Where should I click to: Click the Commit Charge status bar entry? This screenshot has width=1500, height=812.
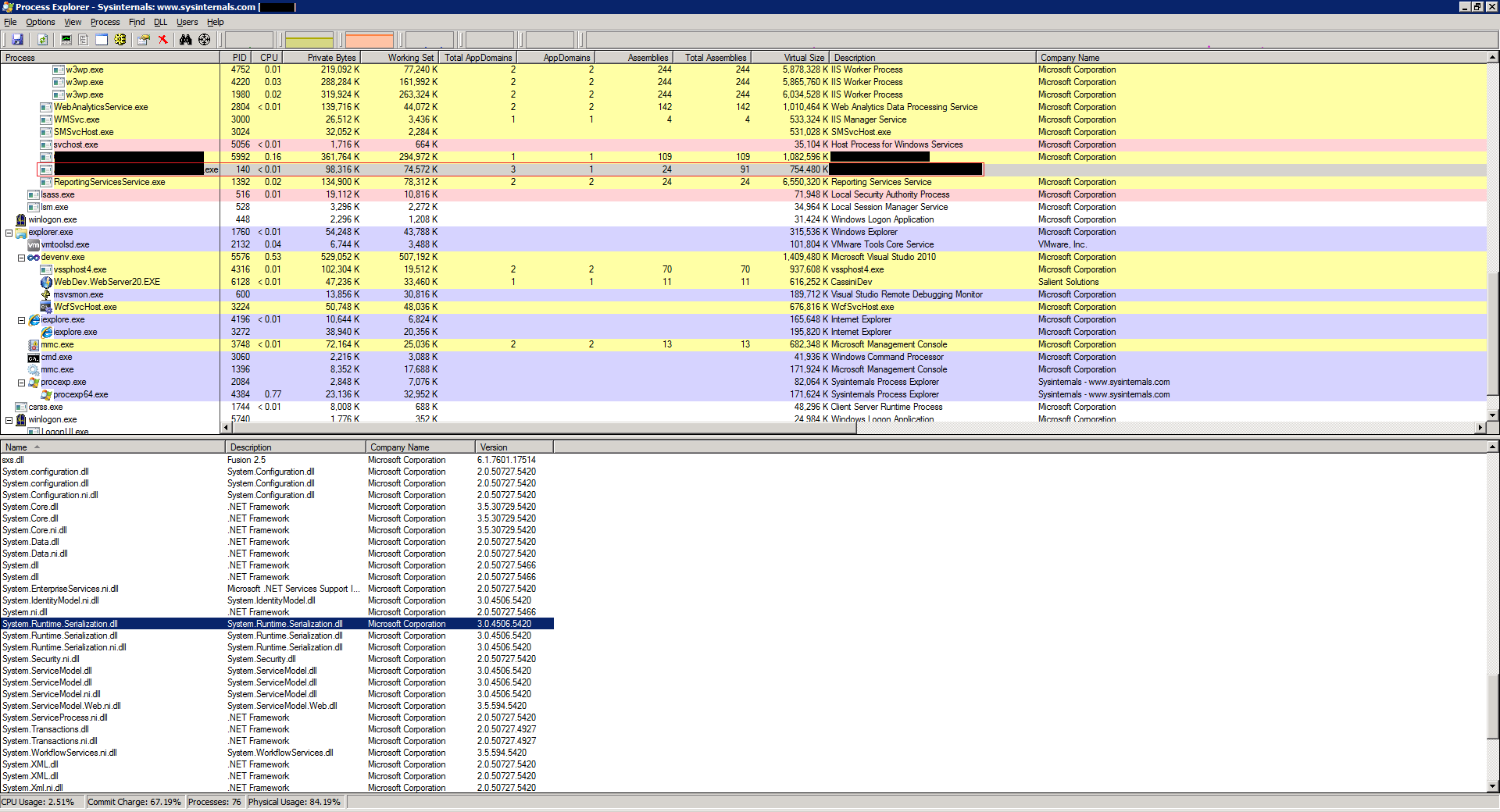(x=134, y=802)
